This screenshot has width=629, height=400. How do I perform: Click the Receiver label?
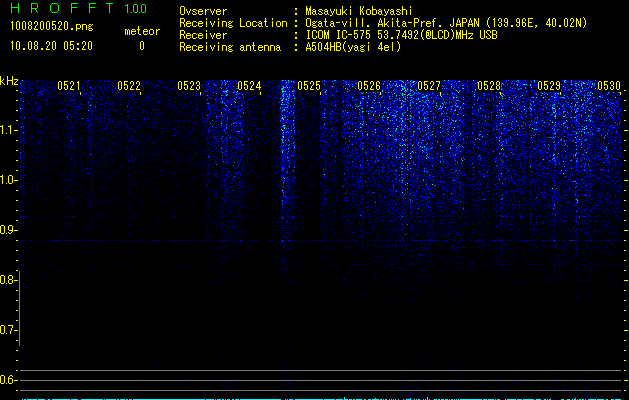(203, 35)
